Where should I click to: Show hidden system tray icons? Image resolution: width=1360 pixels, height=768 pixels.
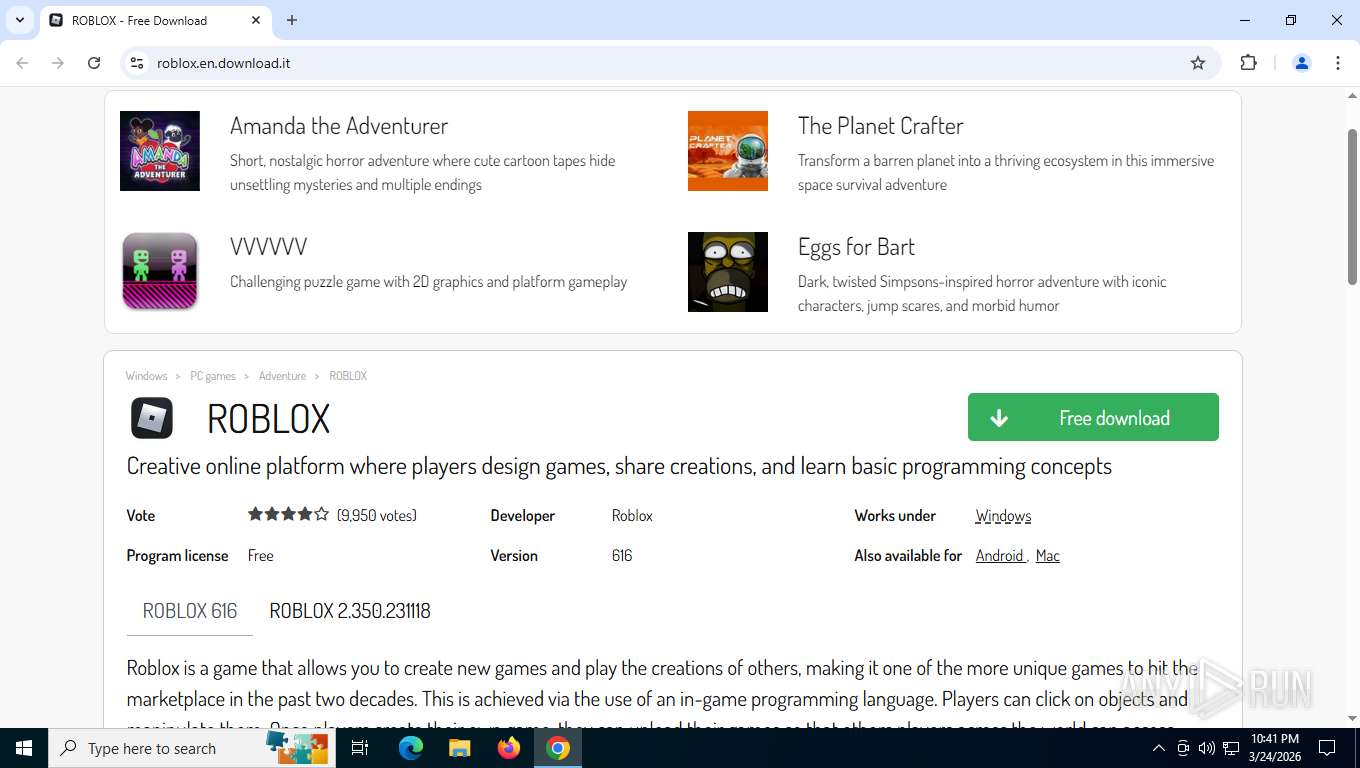[1159, 748]
